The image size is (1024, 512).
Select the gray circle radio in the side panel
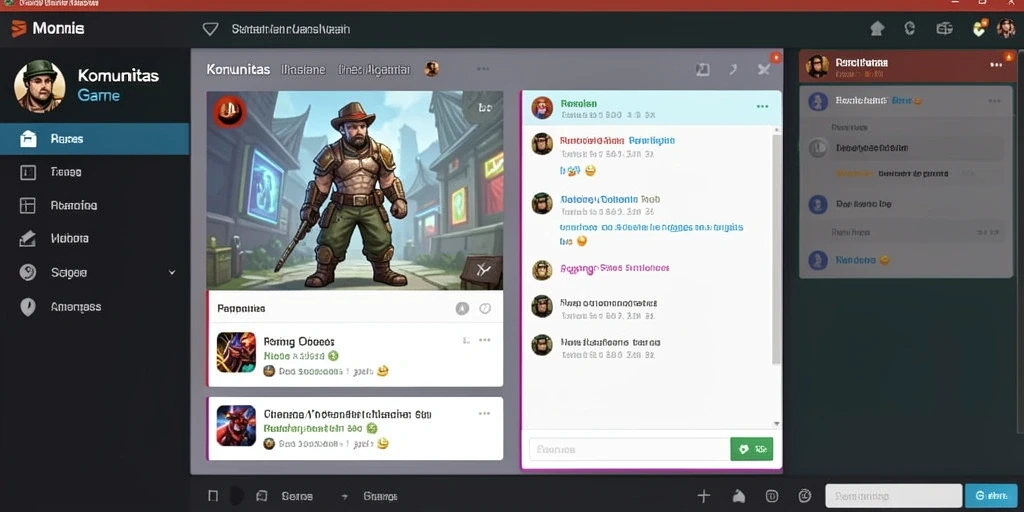[818, 148]
